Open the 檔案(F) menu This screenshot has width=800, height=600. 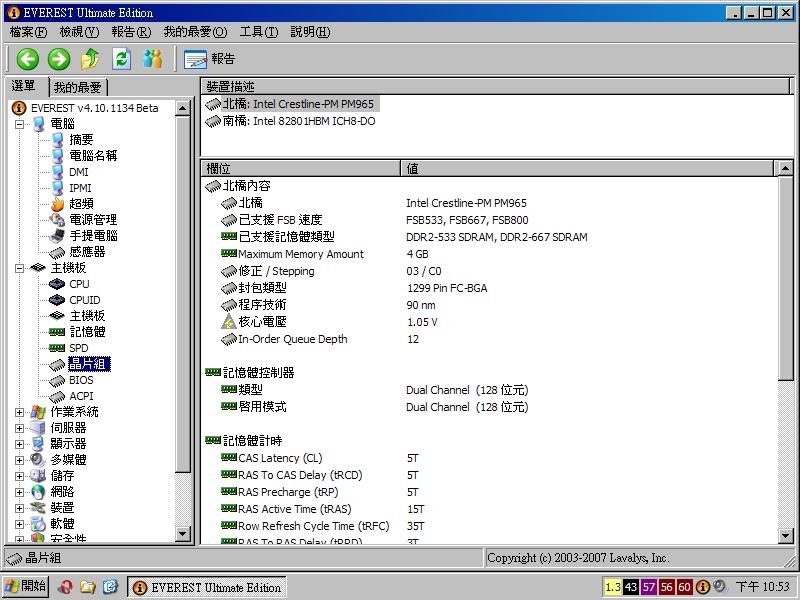tap(29, 32)
